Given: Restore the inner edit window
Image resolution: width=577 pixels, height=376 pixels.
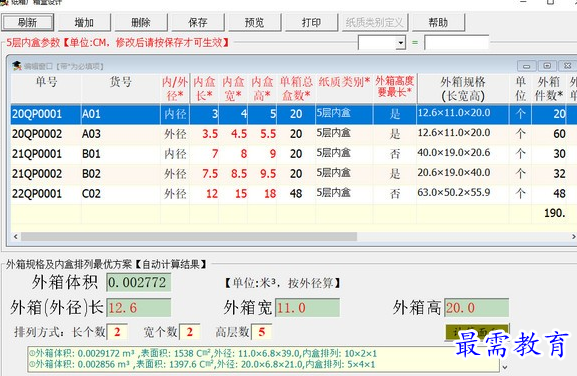Looking at the screenshot, I should [547, 66].
